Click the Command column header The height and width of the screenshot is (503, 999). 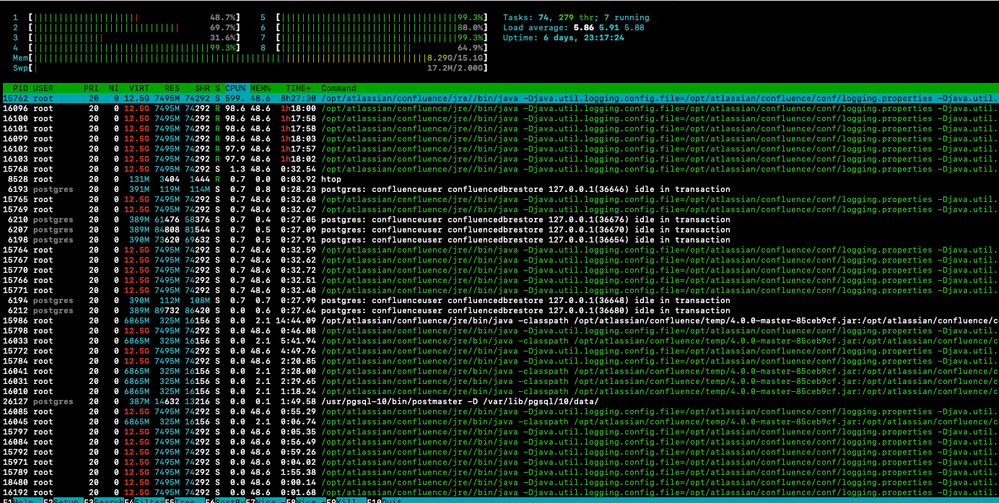(x=339, y=88)
